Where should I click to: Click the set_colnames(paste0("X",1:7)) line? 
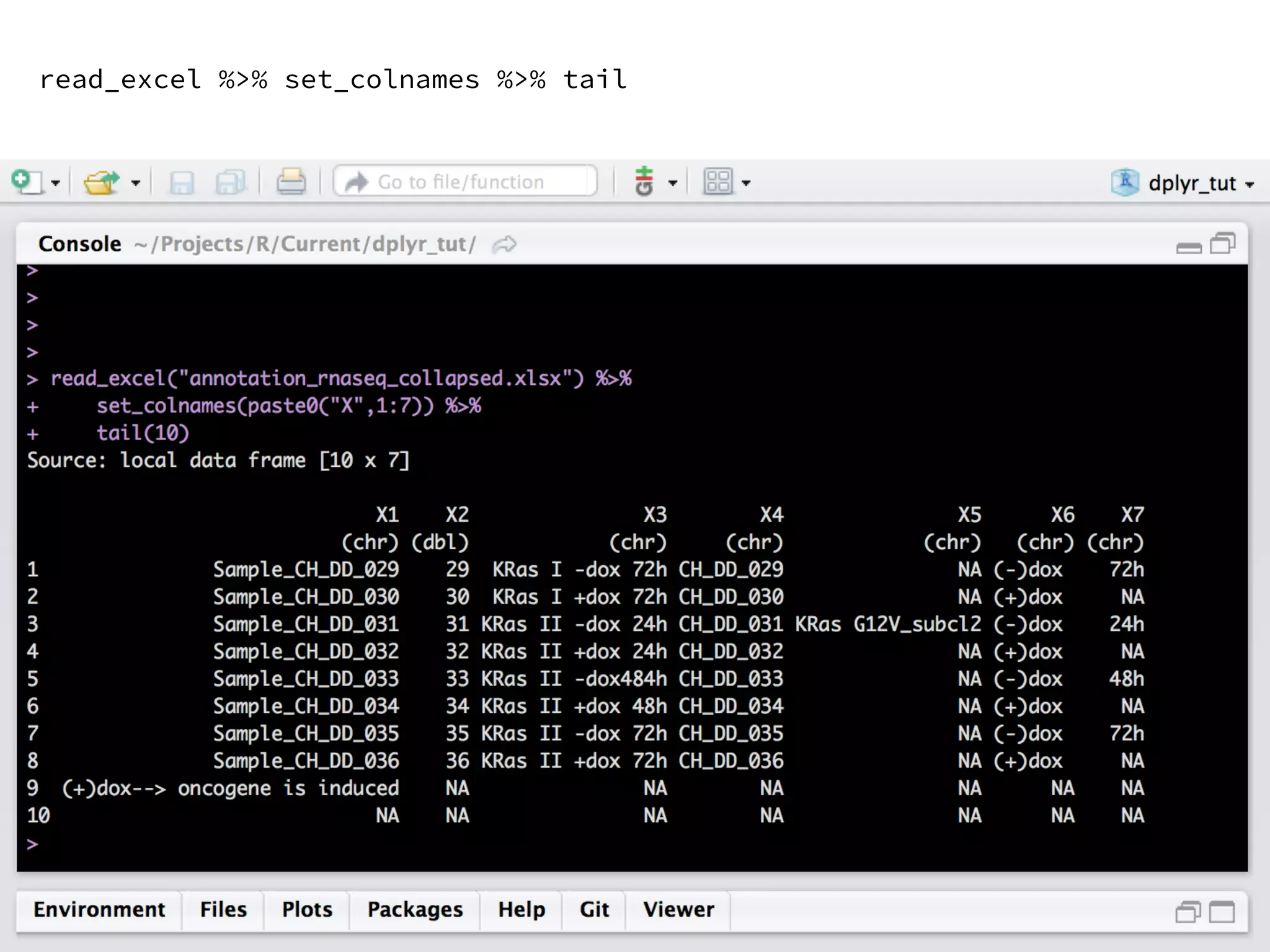(289, 406)
